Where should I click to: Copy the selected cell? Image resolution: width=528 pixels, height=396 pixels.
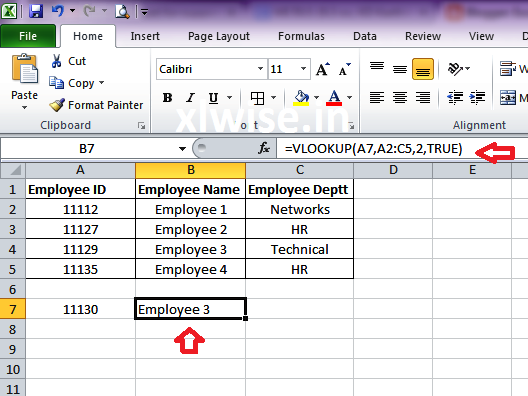71,83
